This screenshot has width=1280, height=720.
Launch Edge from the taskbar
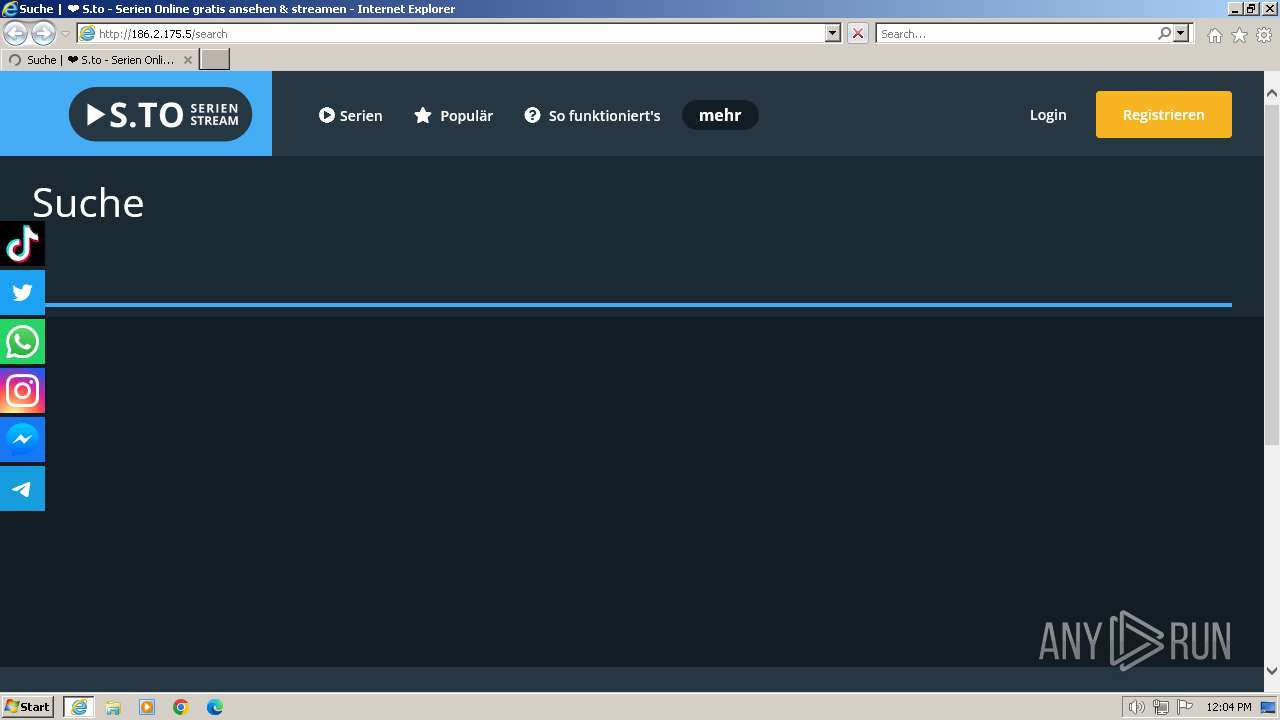pyautogui.click(x=215, y=707)
